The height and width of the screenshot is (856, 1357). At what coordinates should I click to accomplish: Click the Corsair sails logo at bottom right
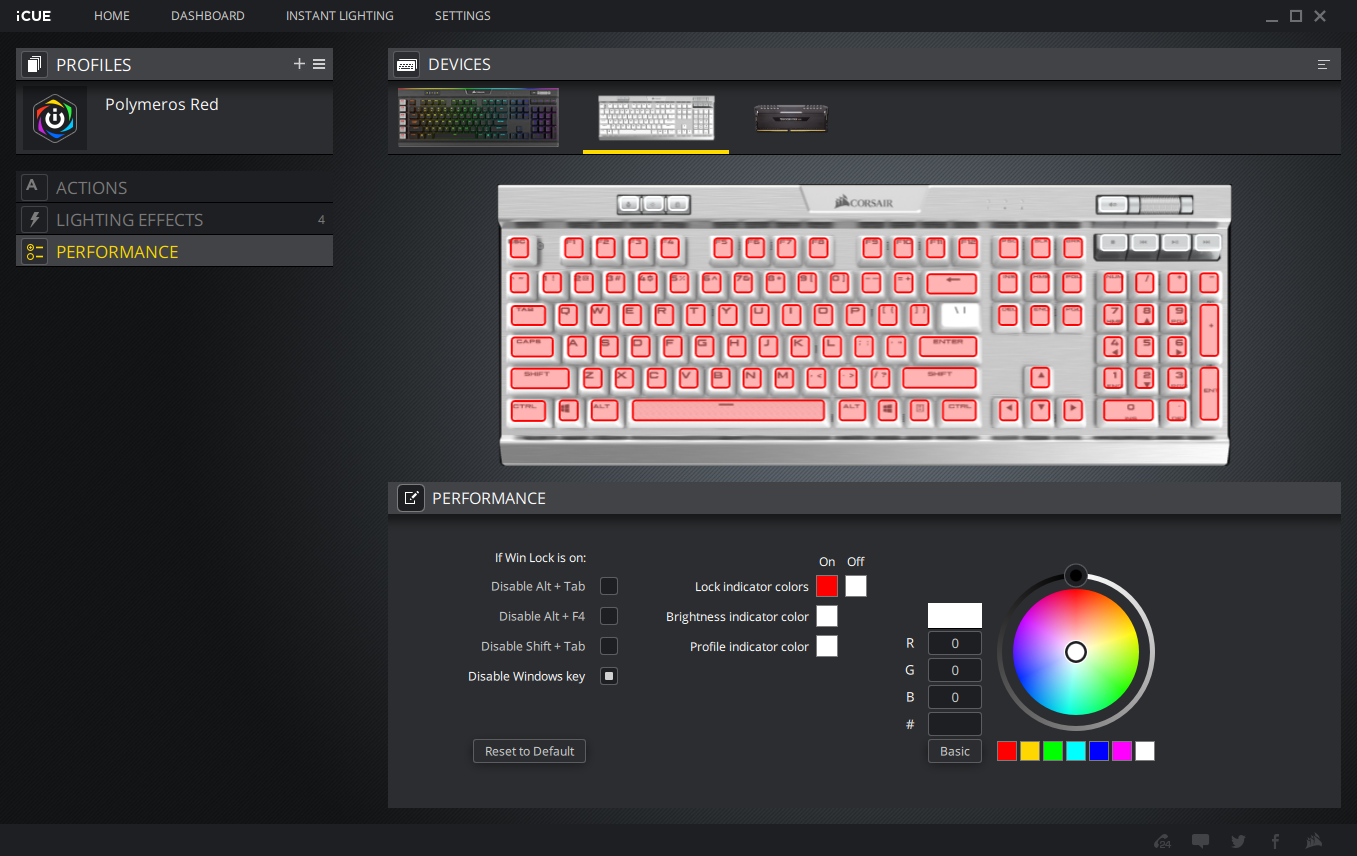click(1313, 841)
